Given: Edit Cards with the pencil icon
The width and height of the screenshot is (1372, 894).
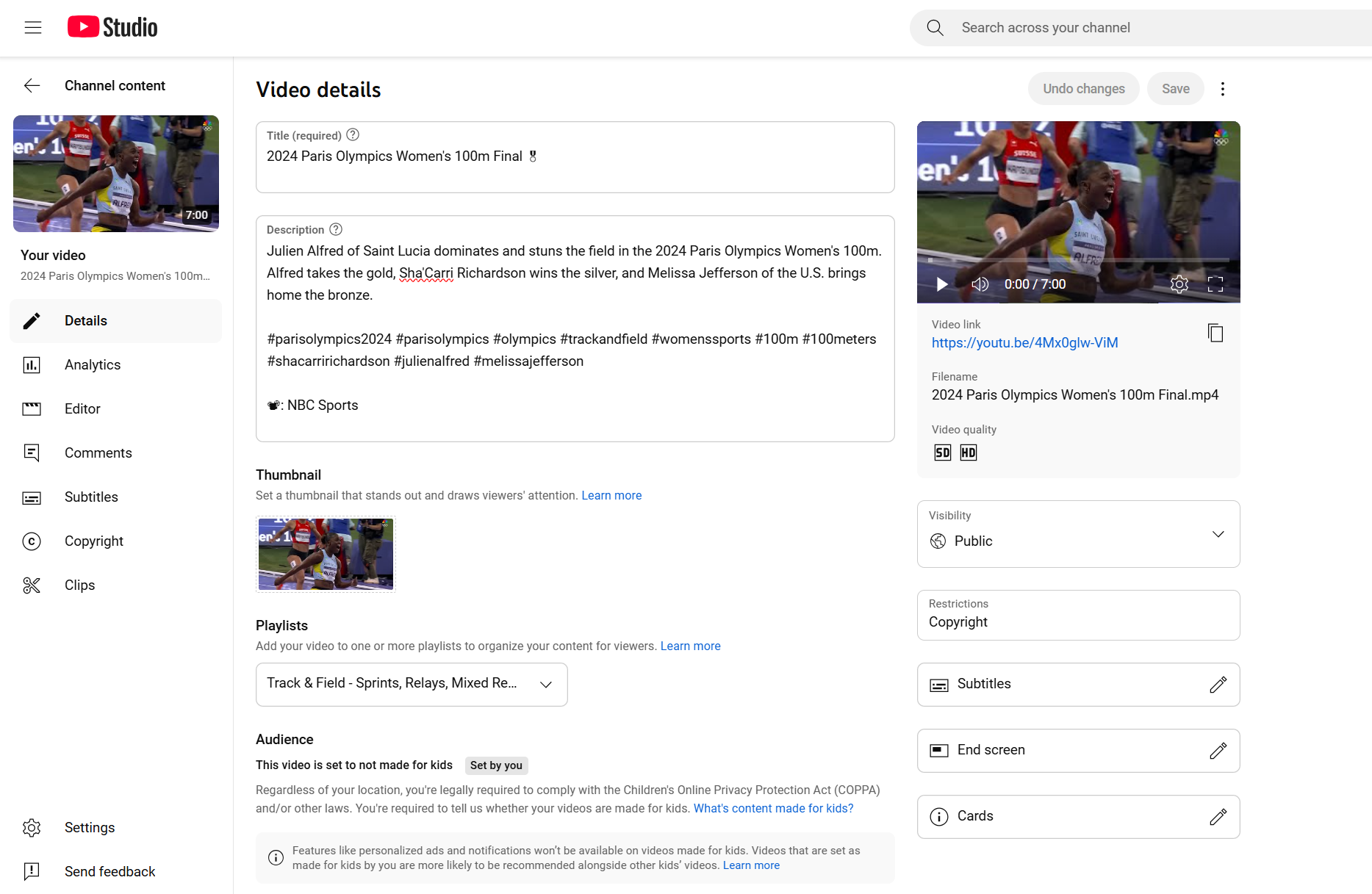Looking at the screenshot, I should tap(1218, 817).
